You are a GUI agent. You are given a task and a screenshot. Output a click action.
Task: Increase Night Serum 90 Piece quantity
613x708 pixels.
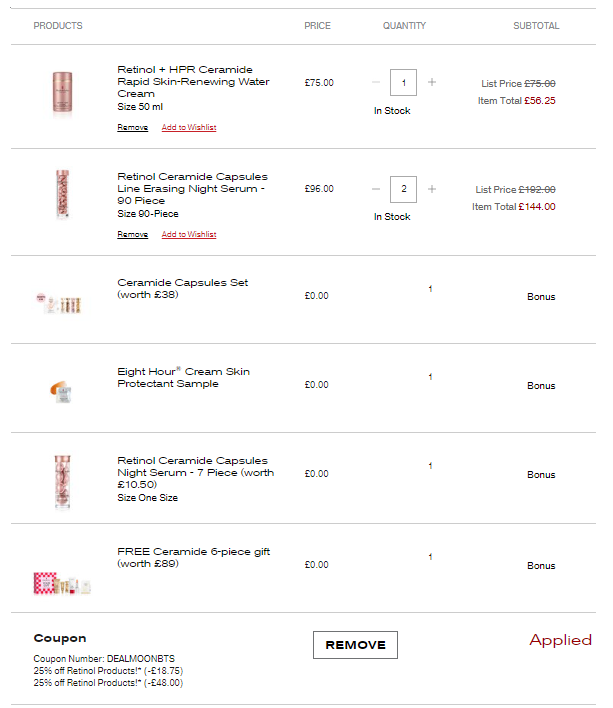tap(432, 188)
